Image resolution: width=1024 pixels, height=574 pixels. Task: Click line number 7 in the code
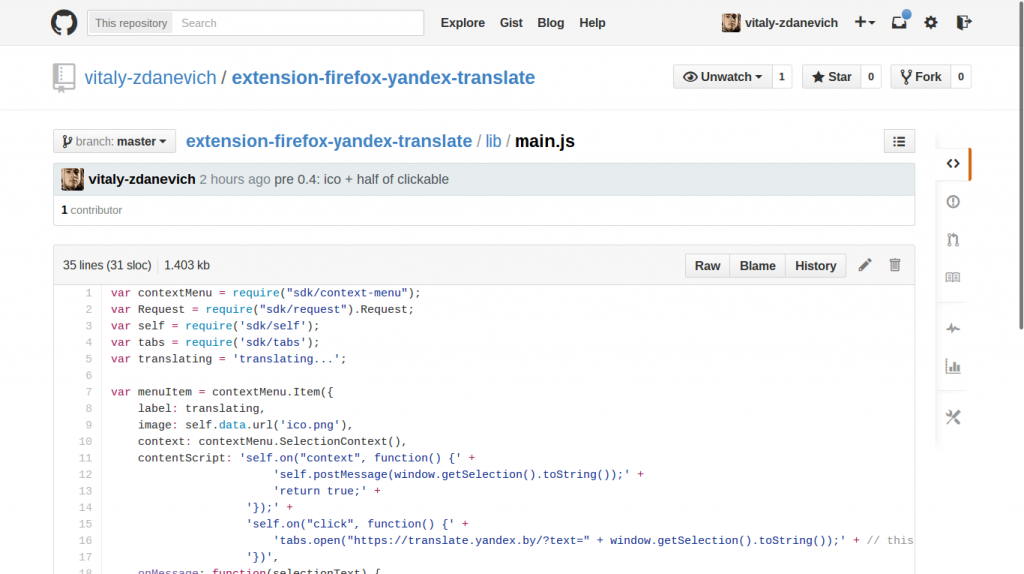88,392
